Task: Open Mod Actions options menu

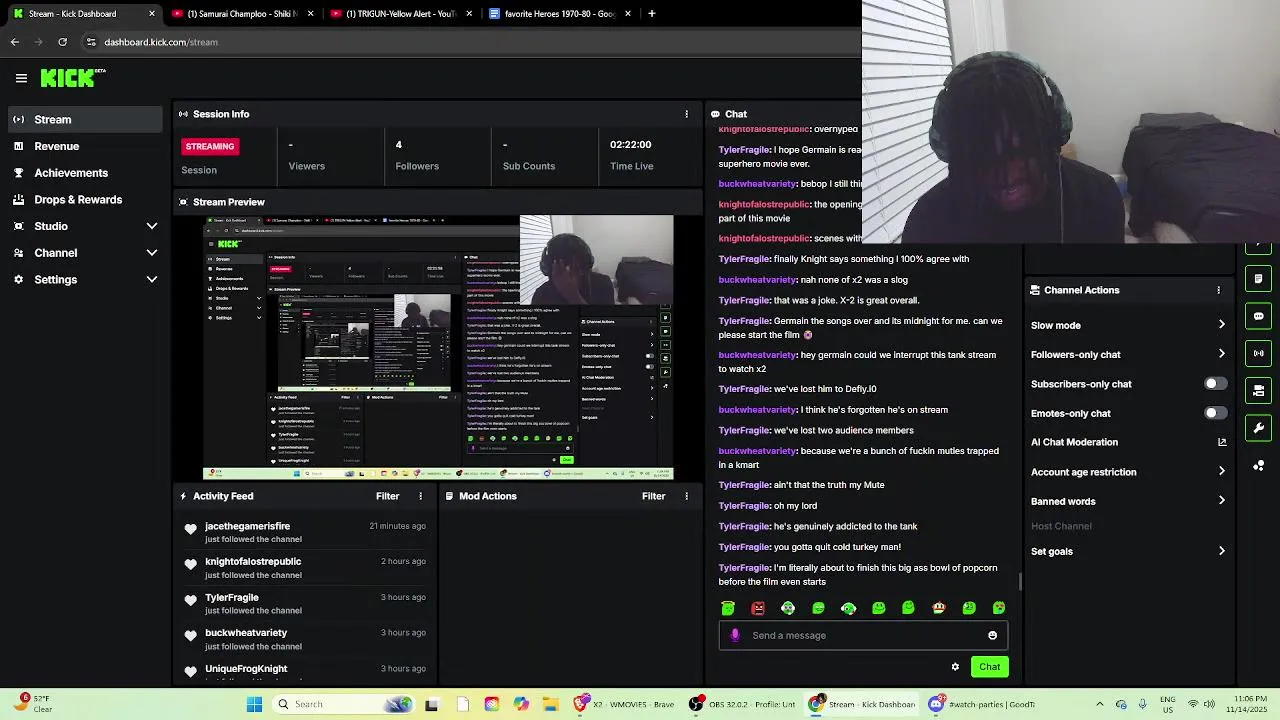Action: (x=686, y=496)
